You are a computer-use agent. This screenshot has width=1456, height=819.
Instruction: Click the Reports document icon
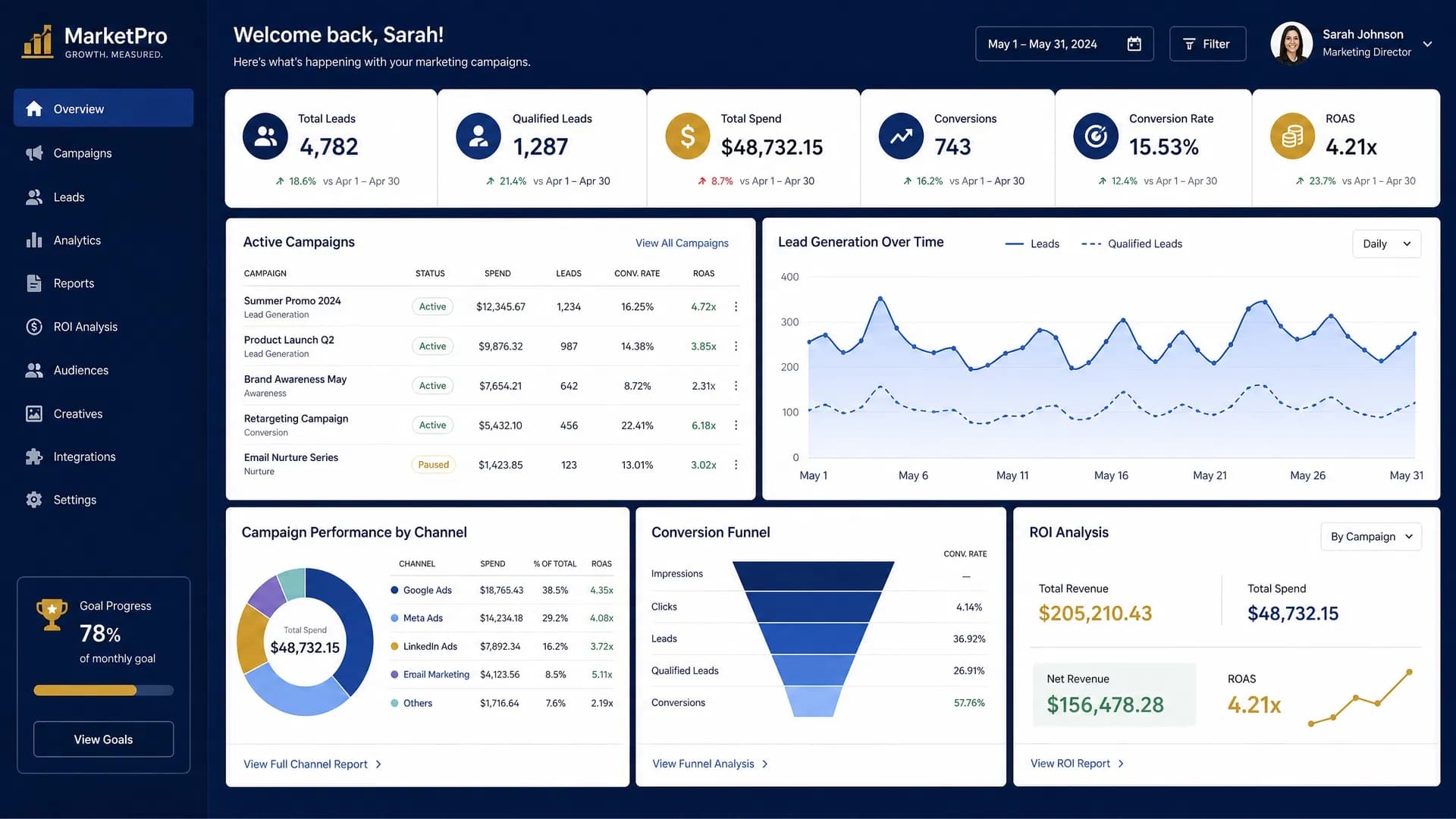(x=34, y=284)
